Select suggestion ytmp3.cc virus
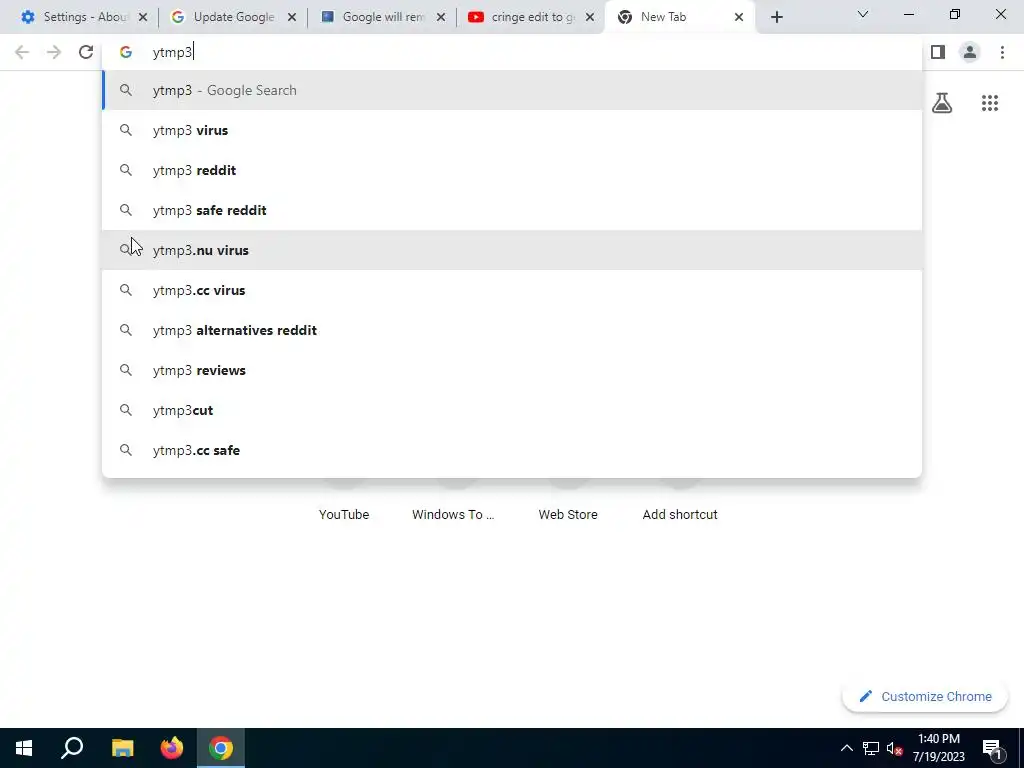The height and width of the screenshot is (768, 1024). click(x=512, y=290)
